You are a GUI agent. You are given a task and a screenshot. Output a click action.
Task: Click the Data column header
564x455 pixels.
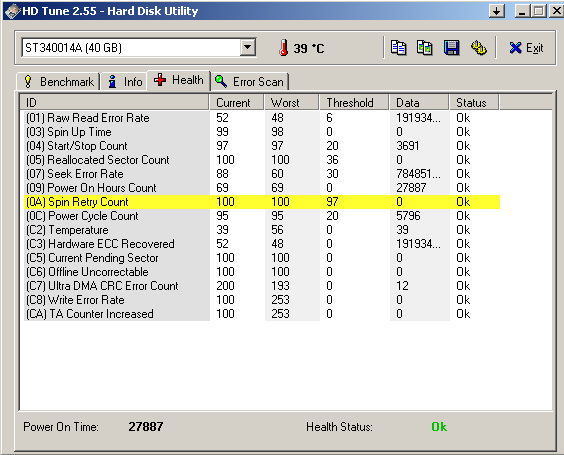419,103
